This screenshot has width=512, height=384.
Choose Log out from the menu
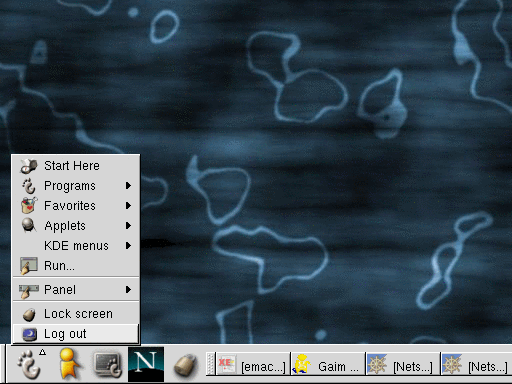pyautogui.click(x=76, y=334)
